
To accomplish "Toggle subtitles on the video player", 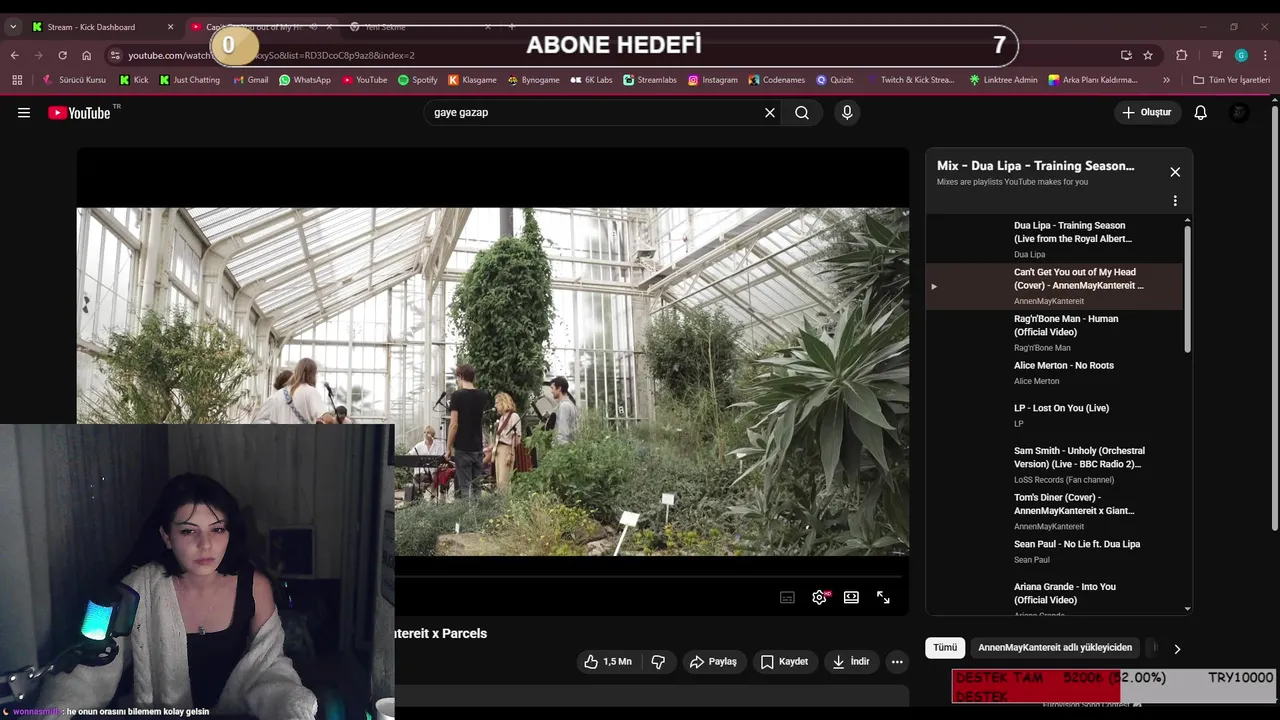I will tap(787, 597).
